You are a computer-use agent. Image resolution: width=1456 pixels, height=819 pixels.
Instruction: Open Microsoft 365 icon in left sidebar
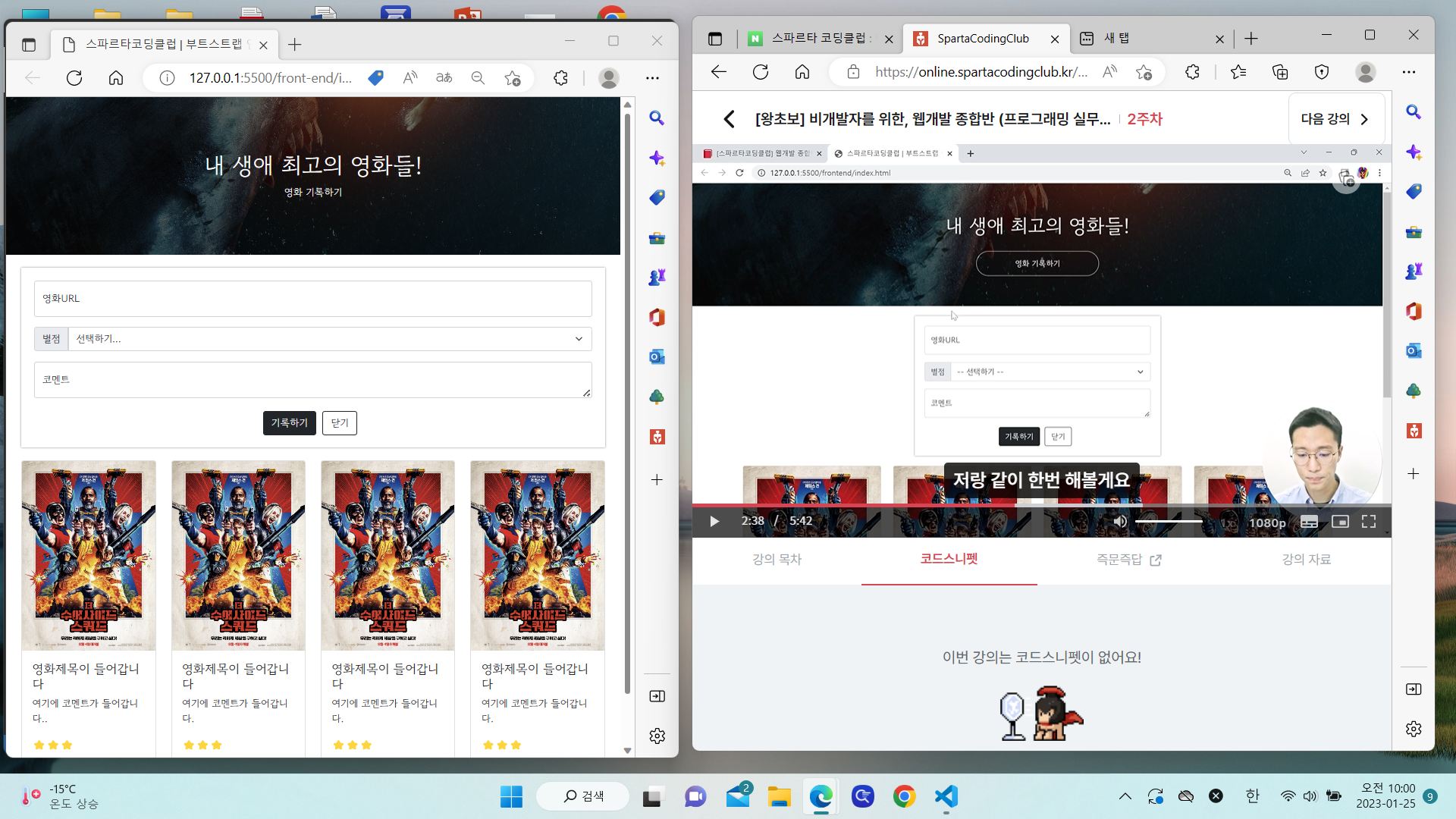point(657,317)
